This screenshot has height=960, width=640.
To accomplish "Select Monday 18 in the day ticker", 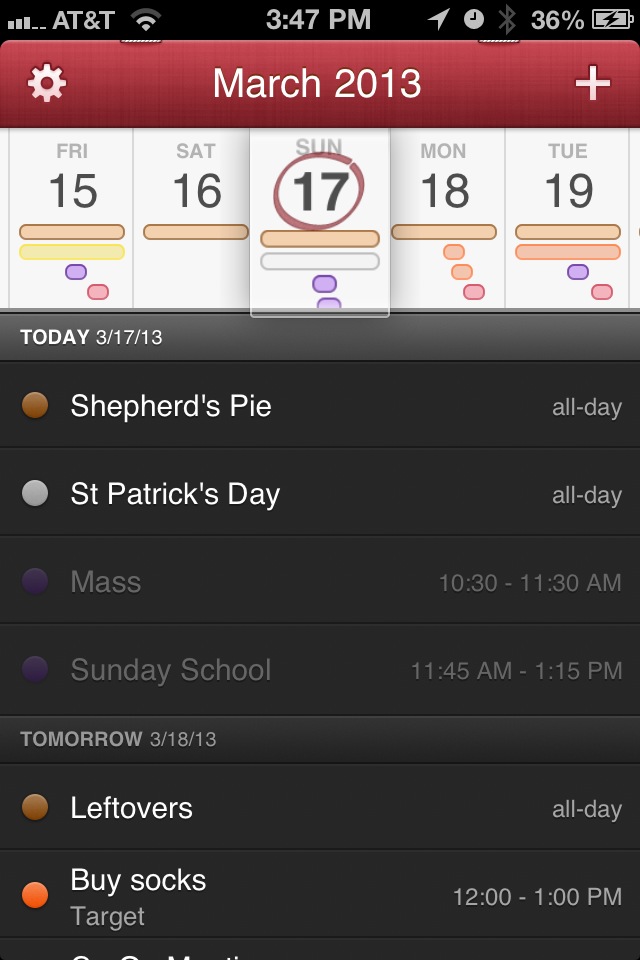I will 444,190.
